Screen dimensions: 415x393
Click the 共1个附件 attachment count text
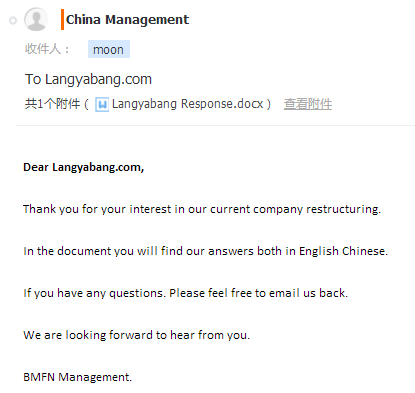pos(52,104)
